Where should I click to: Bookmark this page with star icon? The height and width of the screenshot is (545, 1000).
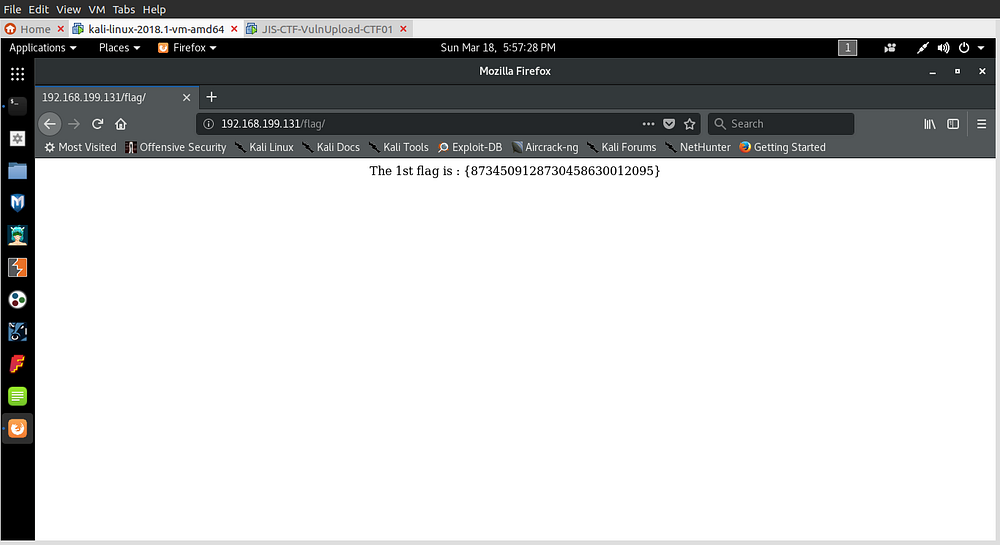(690, 124)
